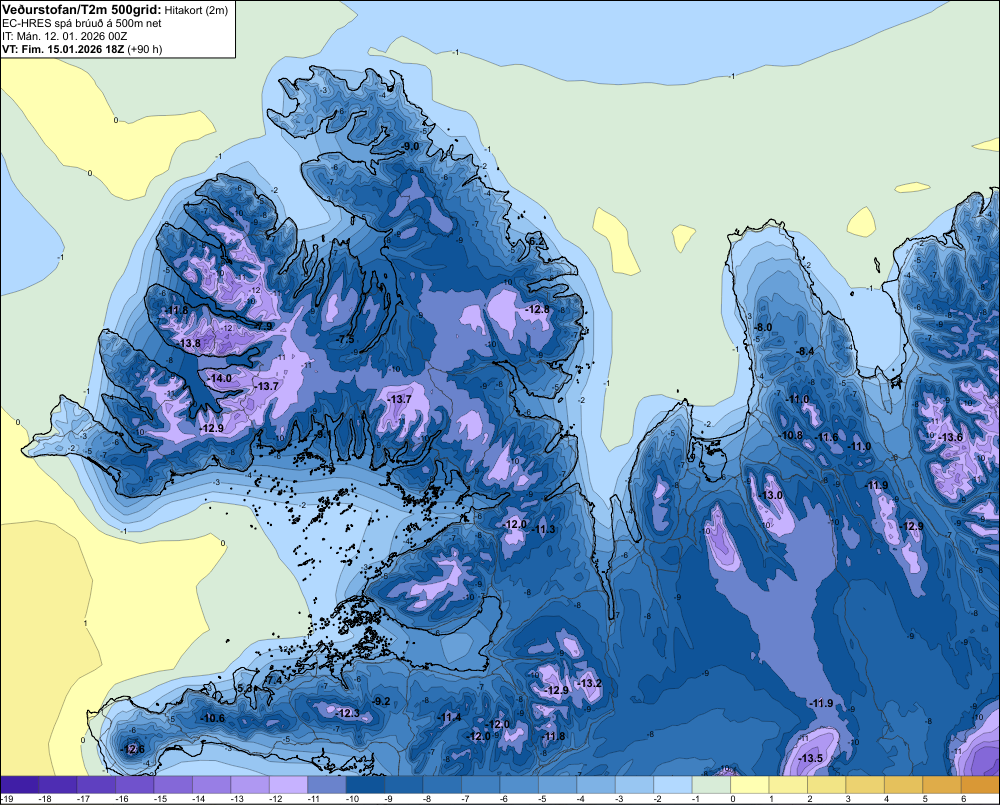The width and height of the screenshot is (1000, 805).
Task: Click the '-12.6' temperature label
Action: [x=133, y=749]
